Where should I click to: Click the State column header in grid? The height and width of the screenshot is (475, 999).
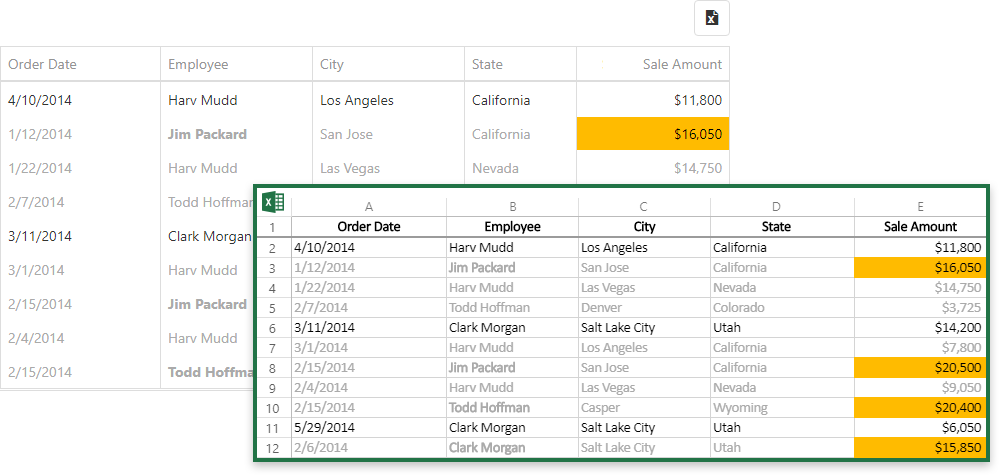(487, 64)
